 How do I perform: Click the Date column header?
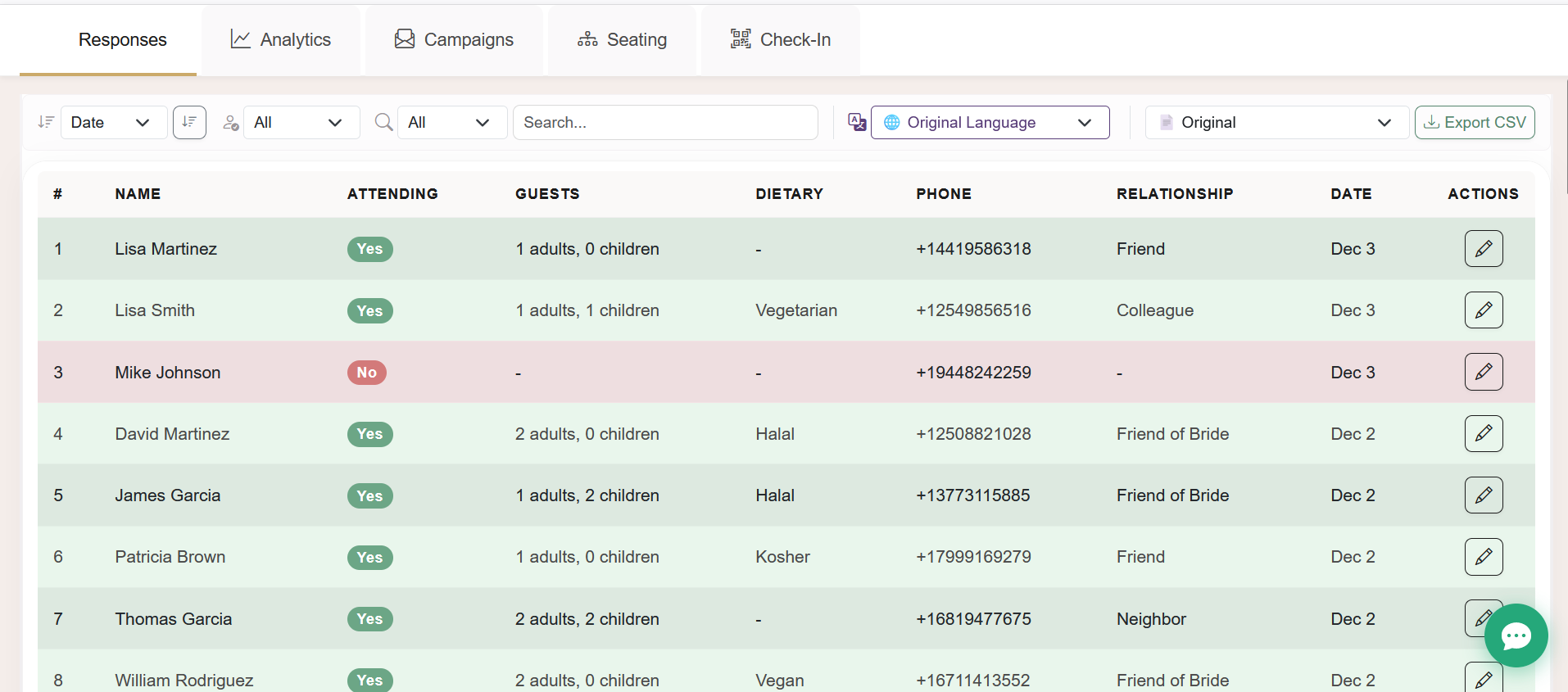click(1351, 194)
